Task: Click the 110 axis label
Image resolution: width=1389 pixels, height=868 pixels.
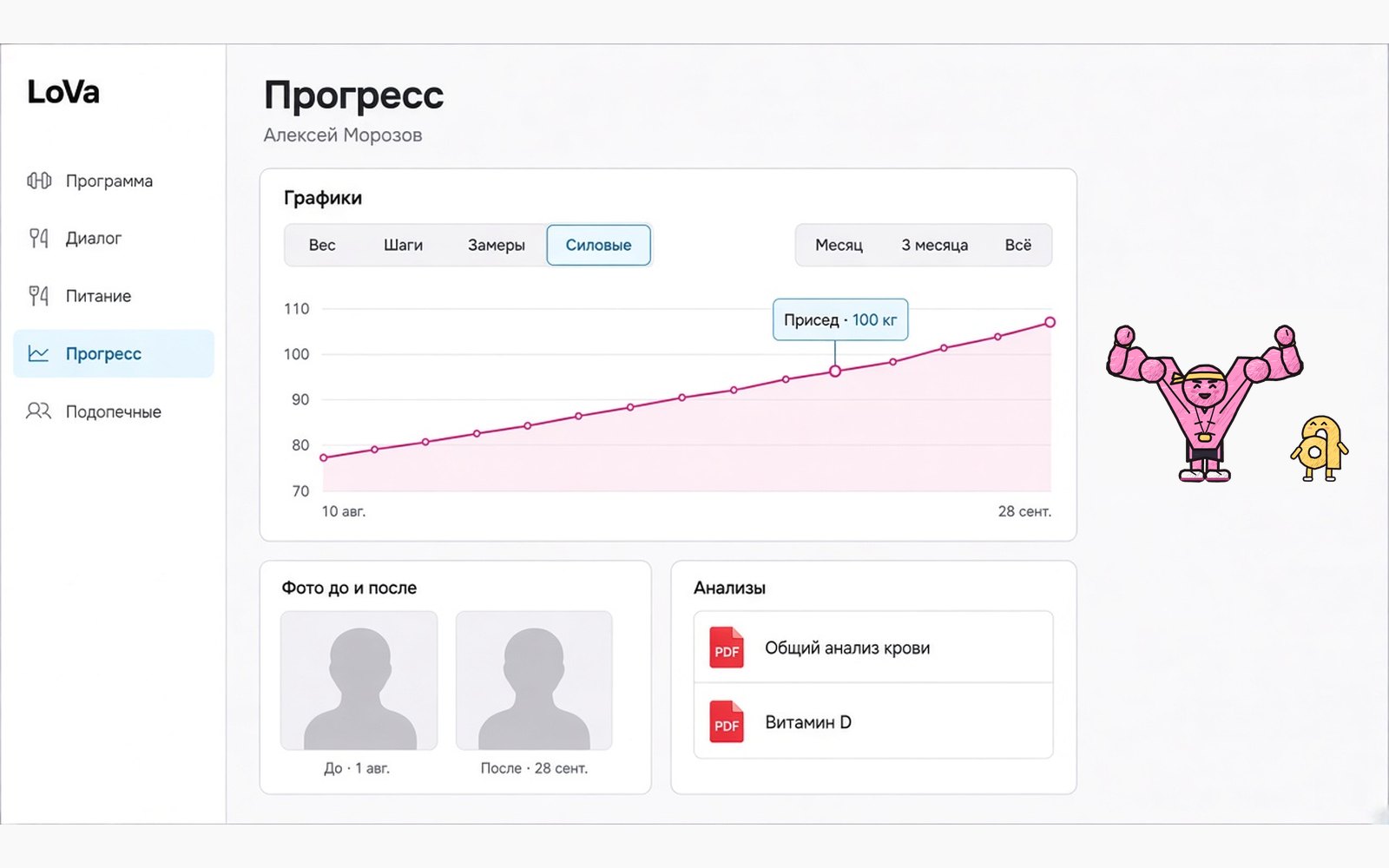Action: click(297, 309)
